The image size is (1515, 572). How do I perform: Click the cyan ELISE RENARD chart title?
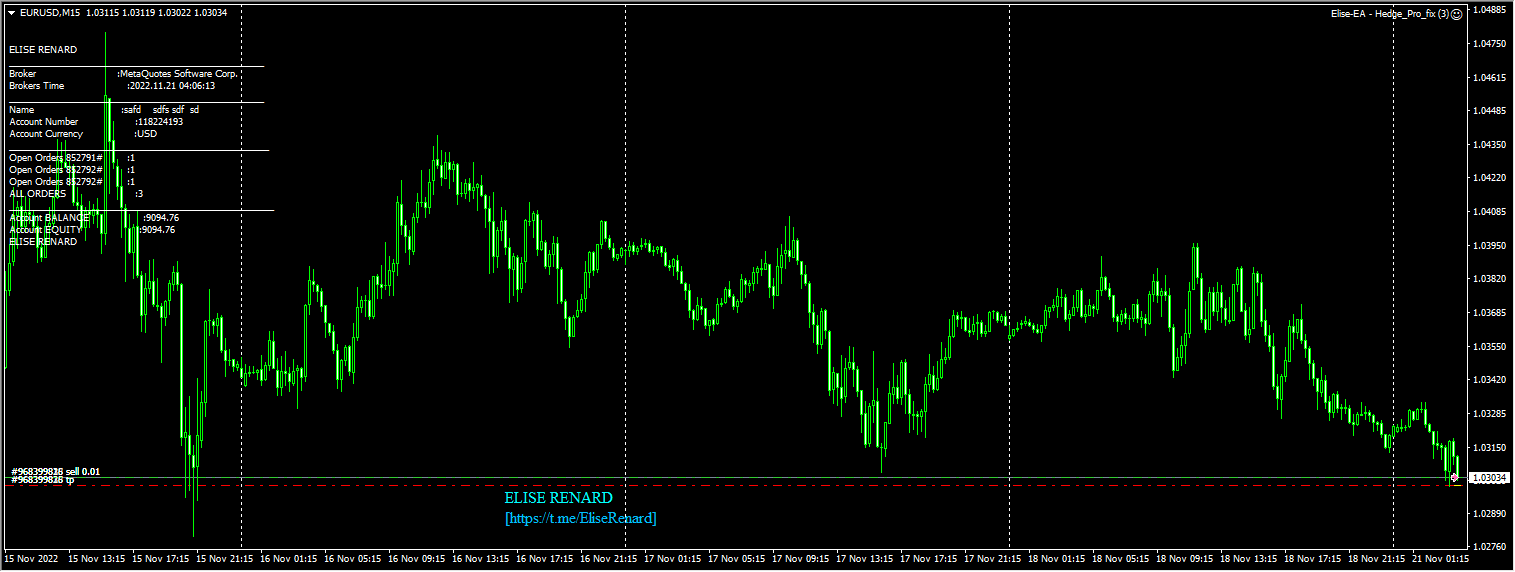pyautogui.click(x=558, y=498)
